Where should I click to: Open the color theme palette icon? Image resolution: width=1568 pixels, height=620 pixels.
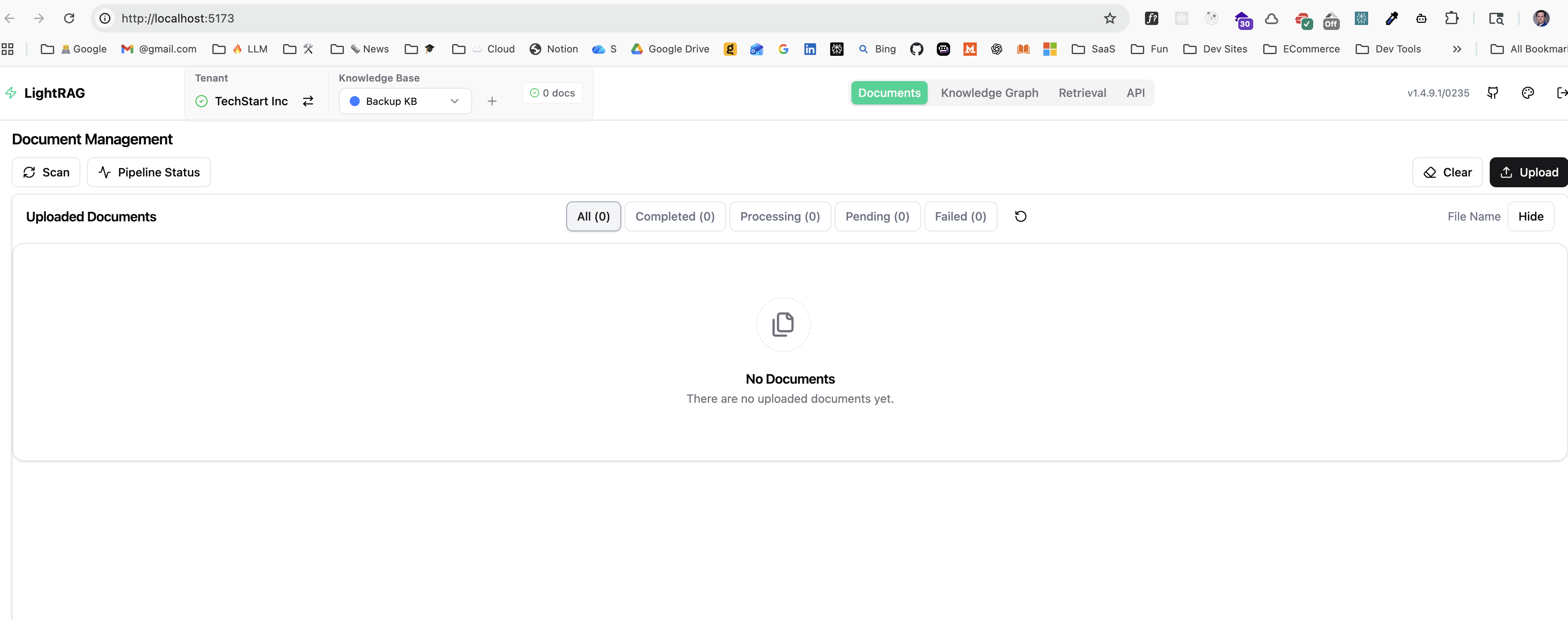[1527, 92]
